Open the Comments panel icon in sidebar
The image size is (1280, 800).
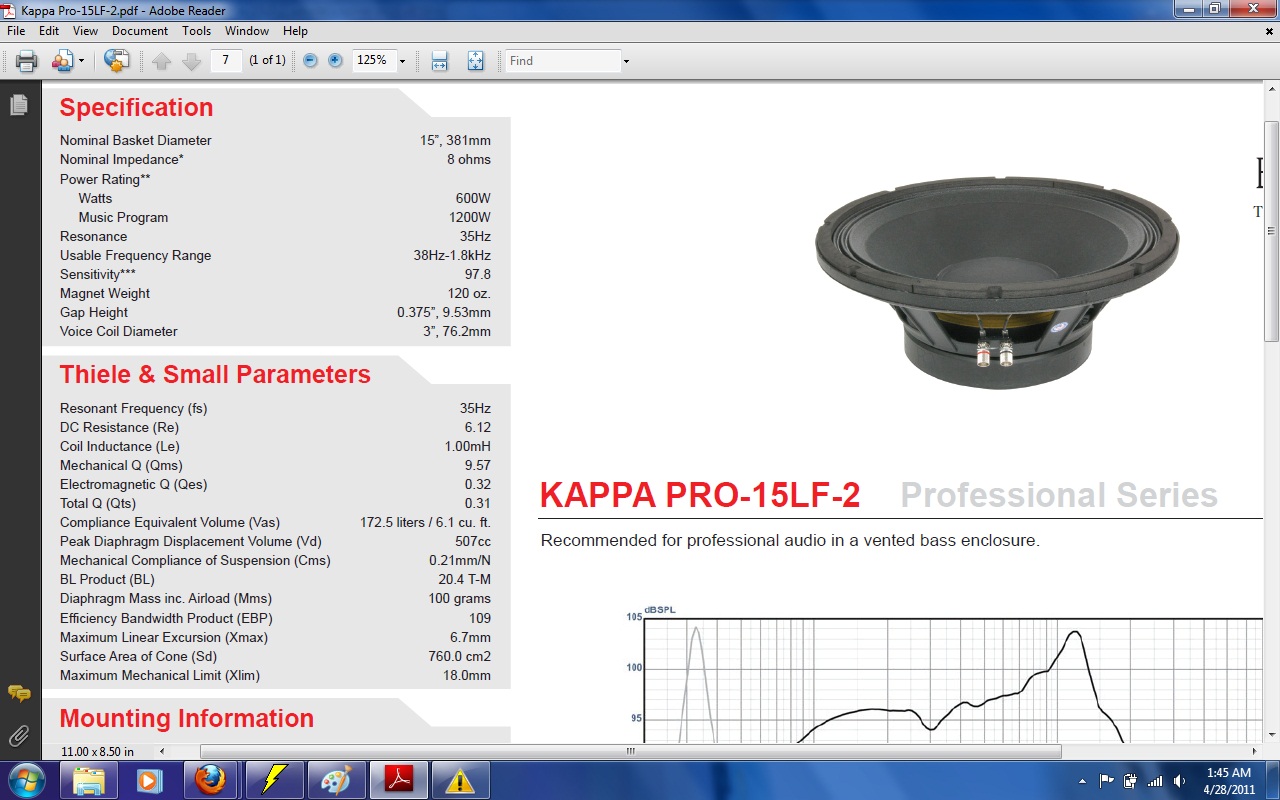click(18, 693)
